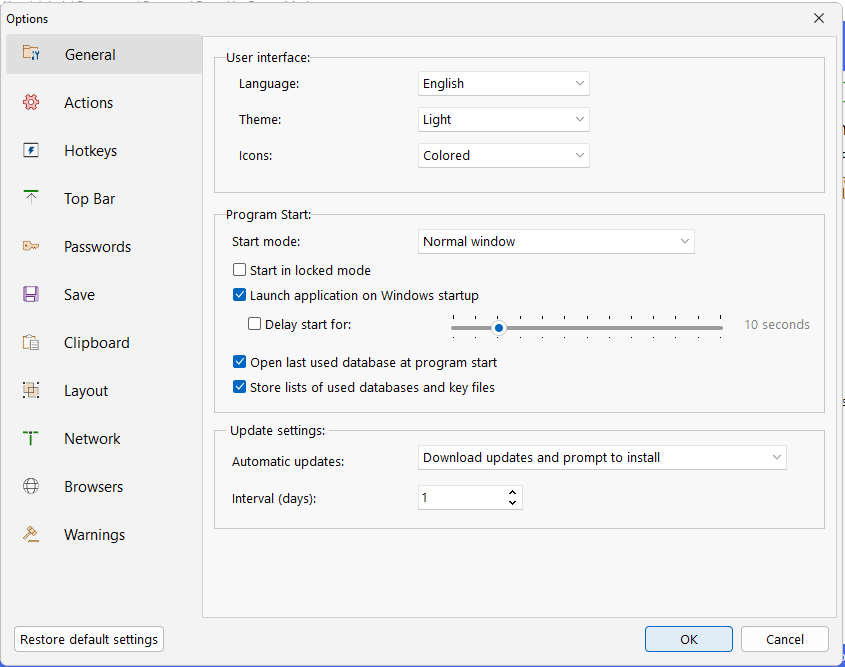Open the Language dropdown
This screenshot has width=845, height=667.
pyautogui.click(x=503, y=84)
